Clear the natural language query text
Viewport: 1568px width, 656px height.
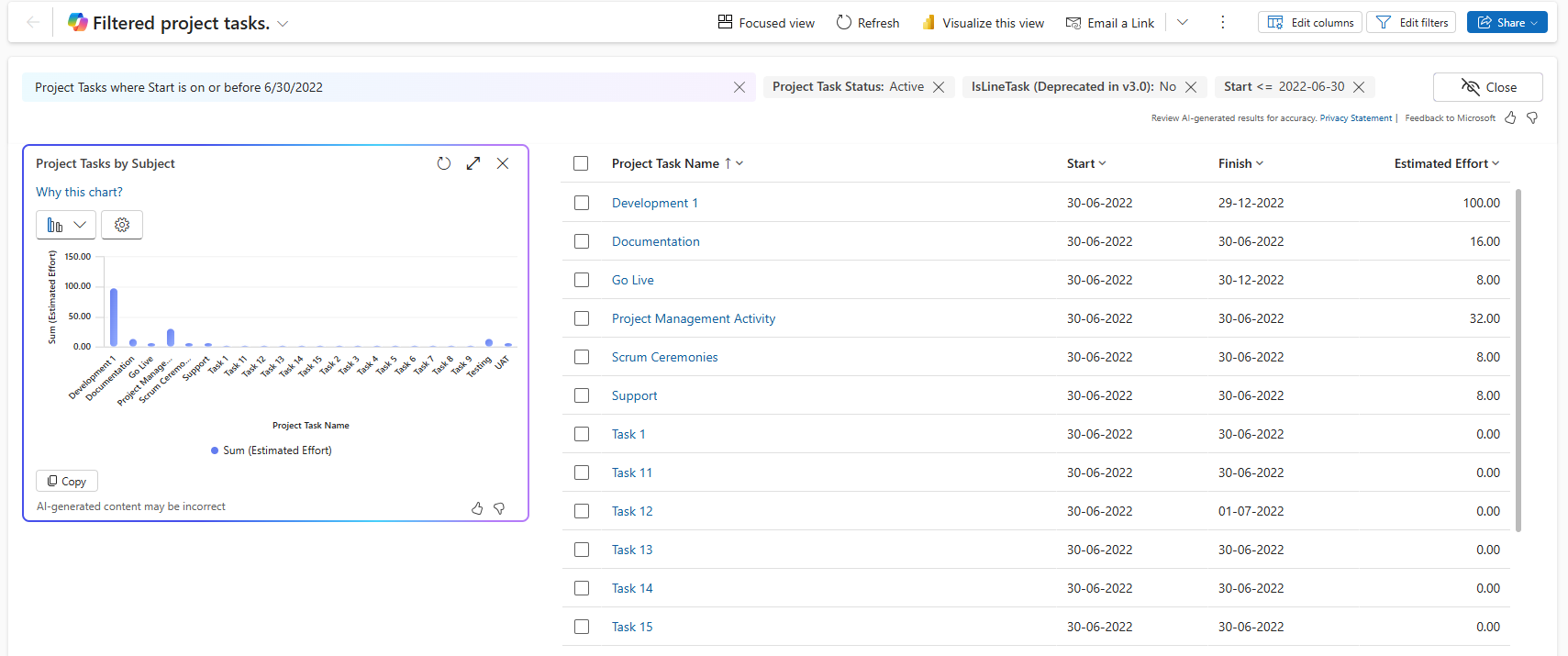point(740,87)
